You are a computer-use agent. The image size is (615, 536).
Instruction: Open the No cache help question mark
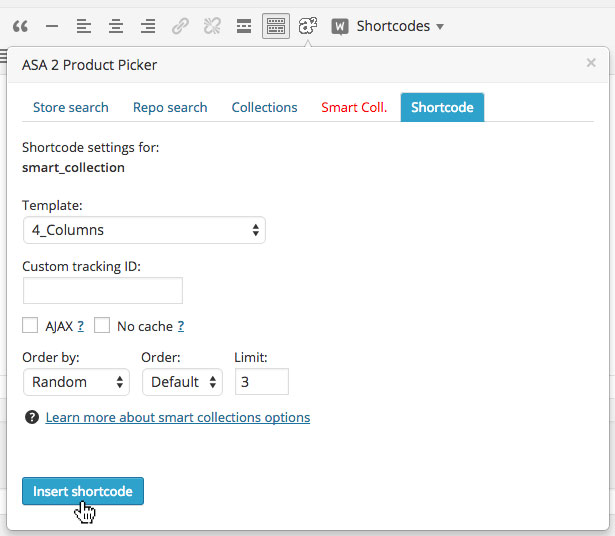pyautogui.click(x=181, y=326)
